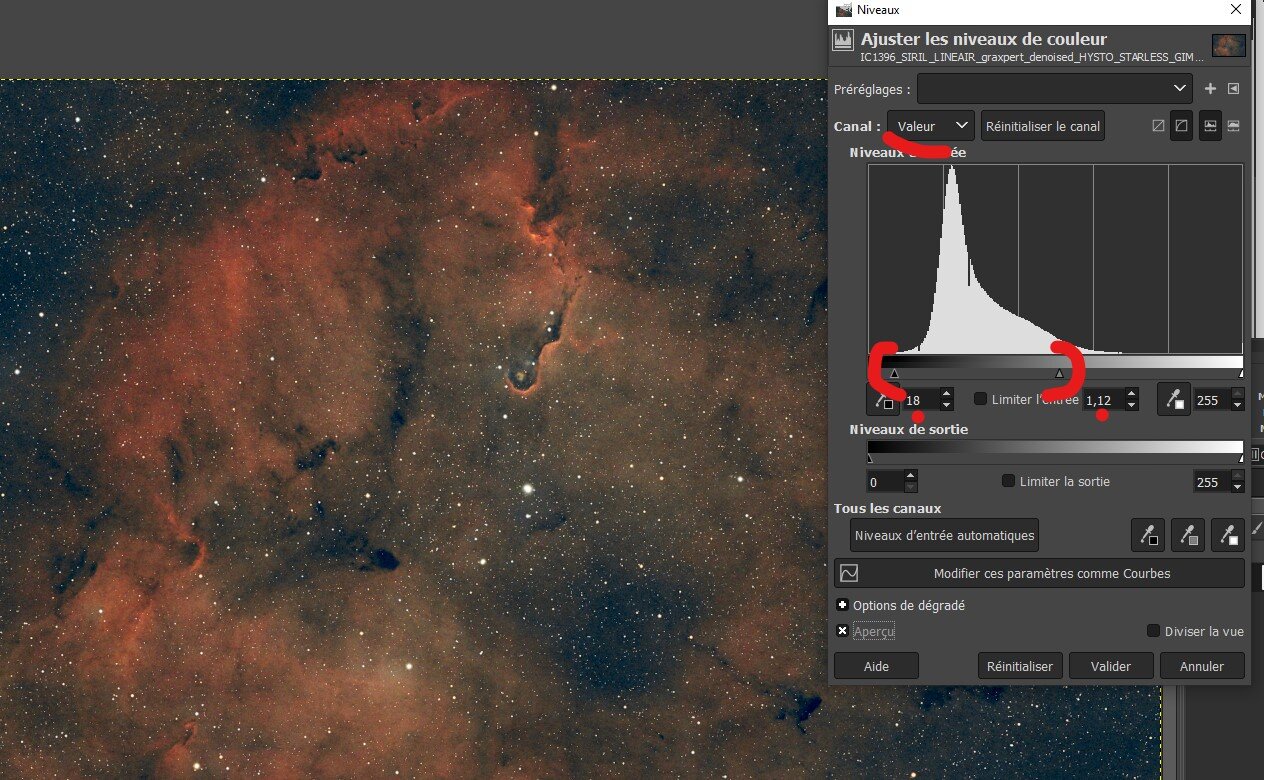Open the Préréglages dropdown
Image resolution: width=1264 pixels, height=780 pixels.
[1055, 89]
